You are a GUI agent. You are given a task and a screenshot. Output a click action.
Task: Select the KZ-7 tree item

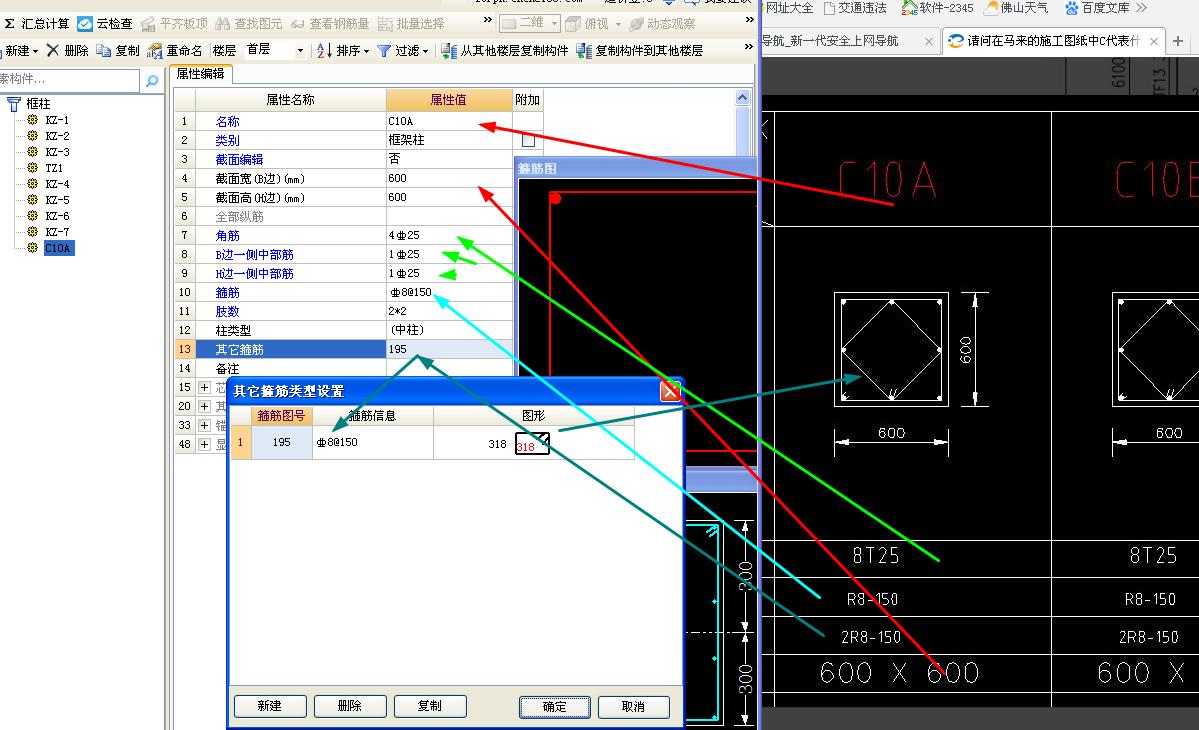tap(57, 232)
